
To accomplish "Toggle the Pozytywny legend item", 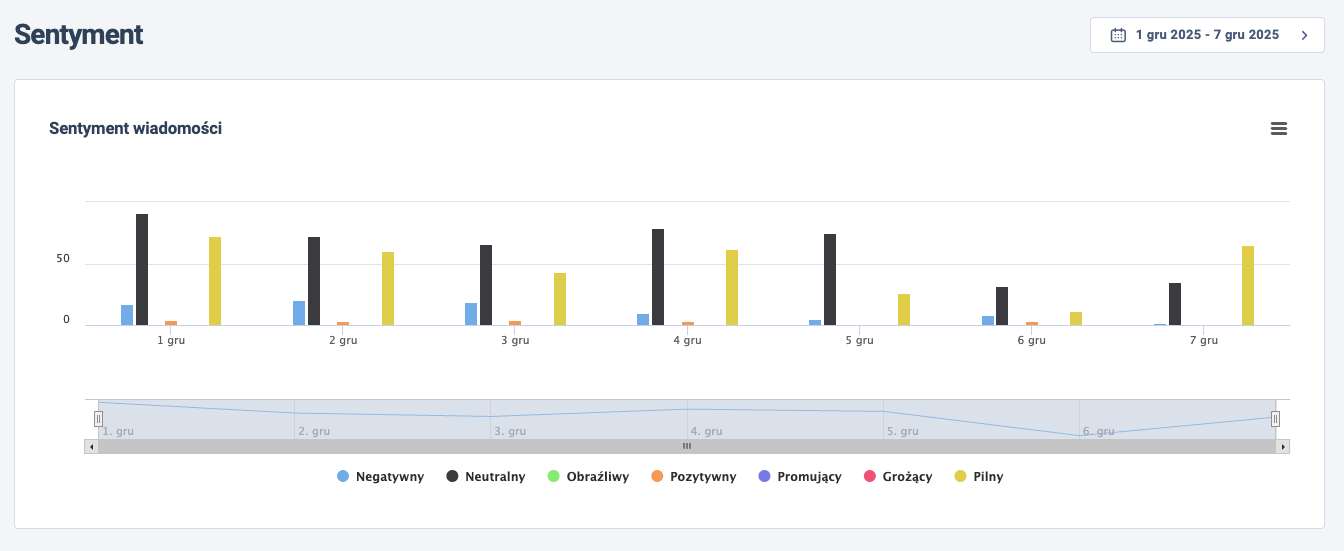I will click(693, 477).
